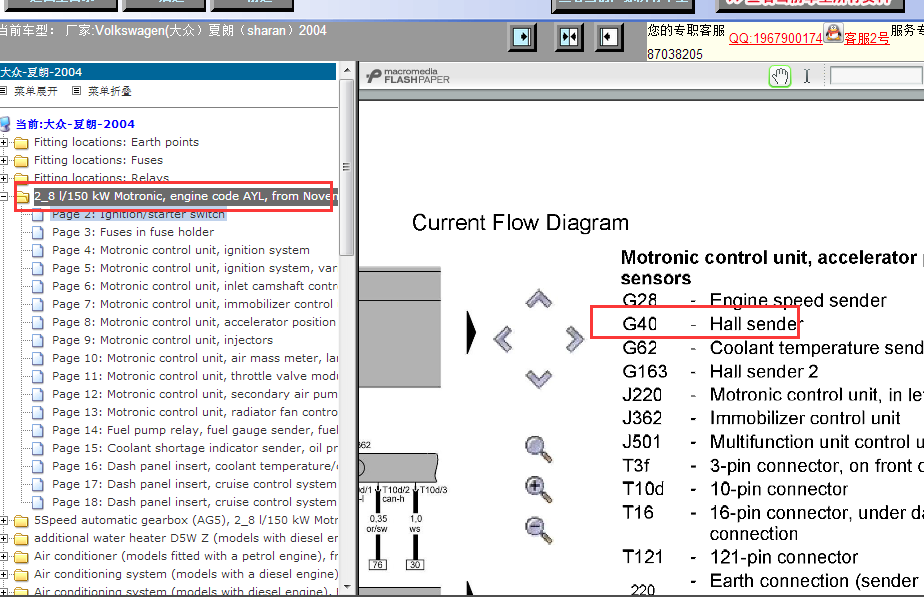Open Page 15: Coolant shortage indicator sender
Image resolution: width=924 pixels, height=597 pixels.
tap(195, 448)
